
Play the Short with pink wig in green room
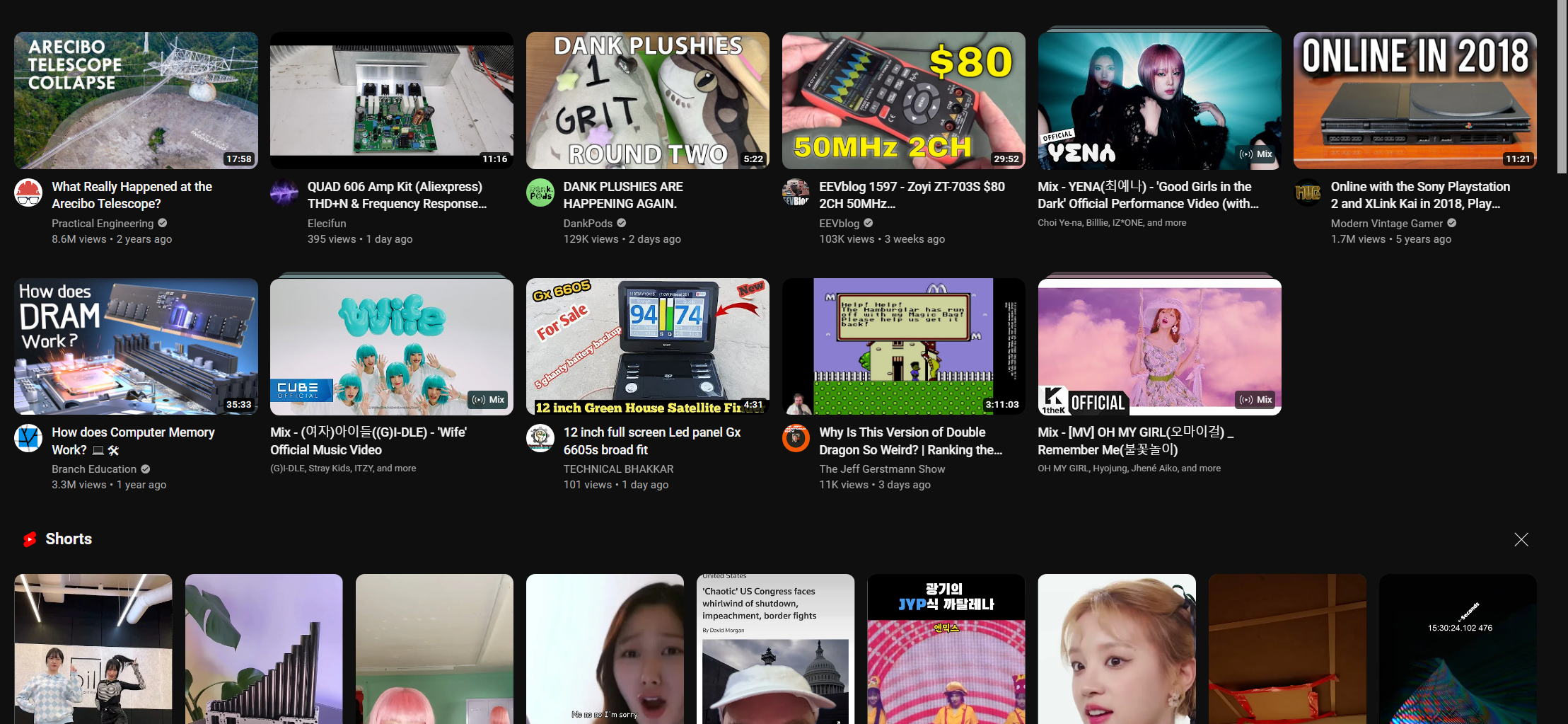(x=434, y=649)
